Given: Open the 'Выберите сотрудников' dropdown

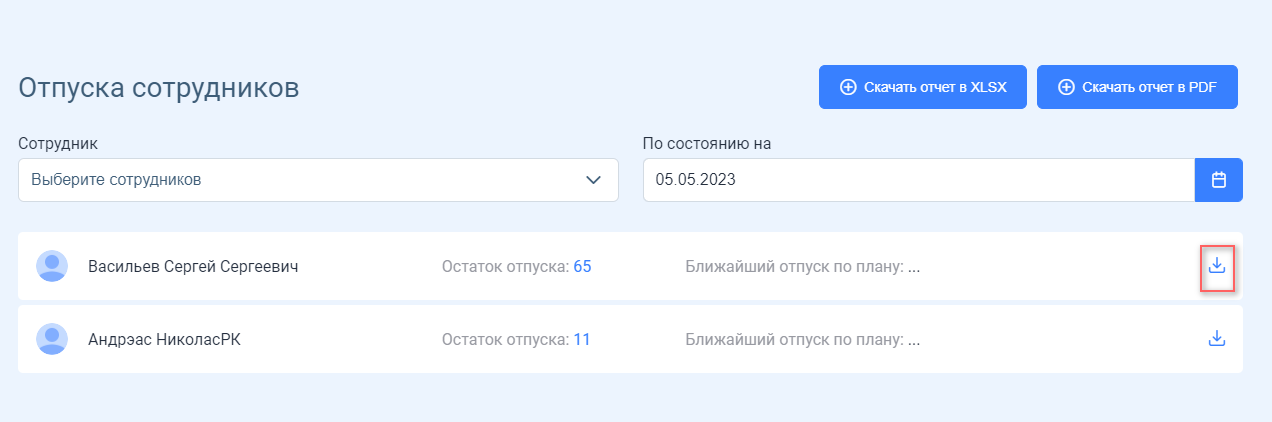Looking at the screenshot, I should point(318,180).
